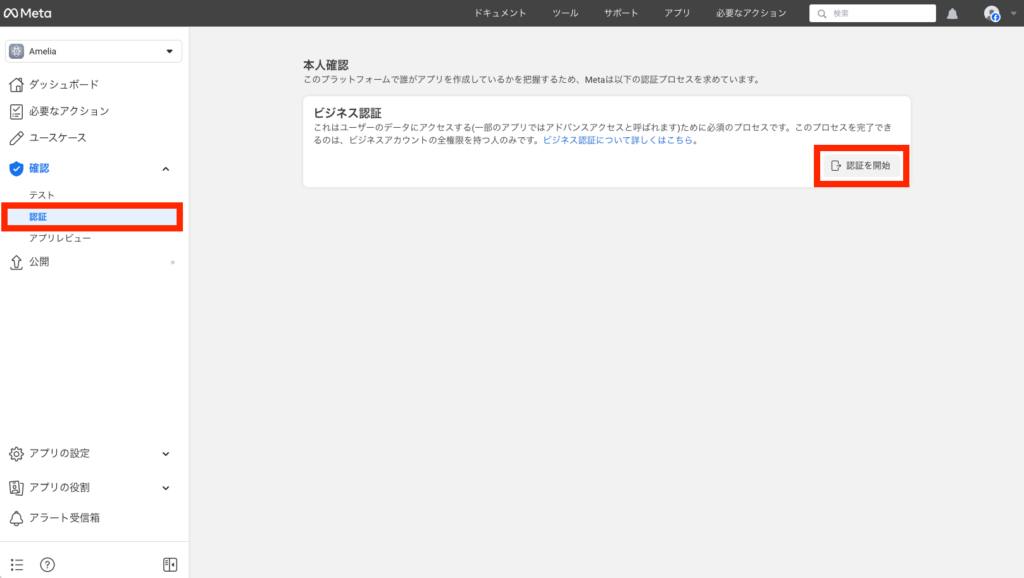
Task: Click the help question mark icon
Action: tap(47, 564)
